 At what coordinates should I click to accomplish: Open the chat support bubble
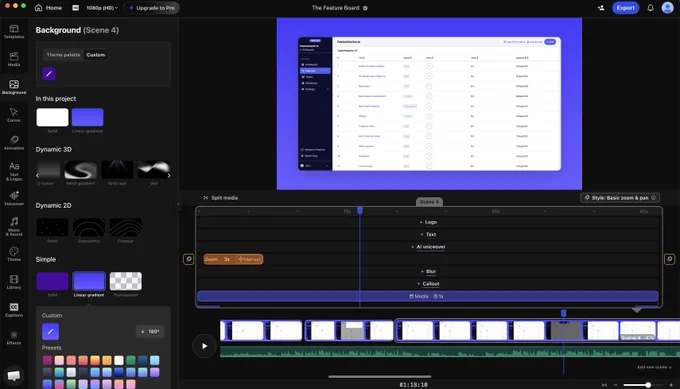(13, 375)
